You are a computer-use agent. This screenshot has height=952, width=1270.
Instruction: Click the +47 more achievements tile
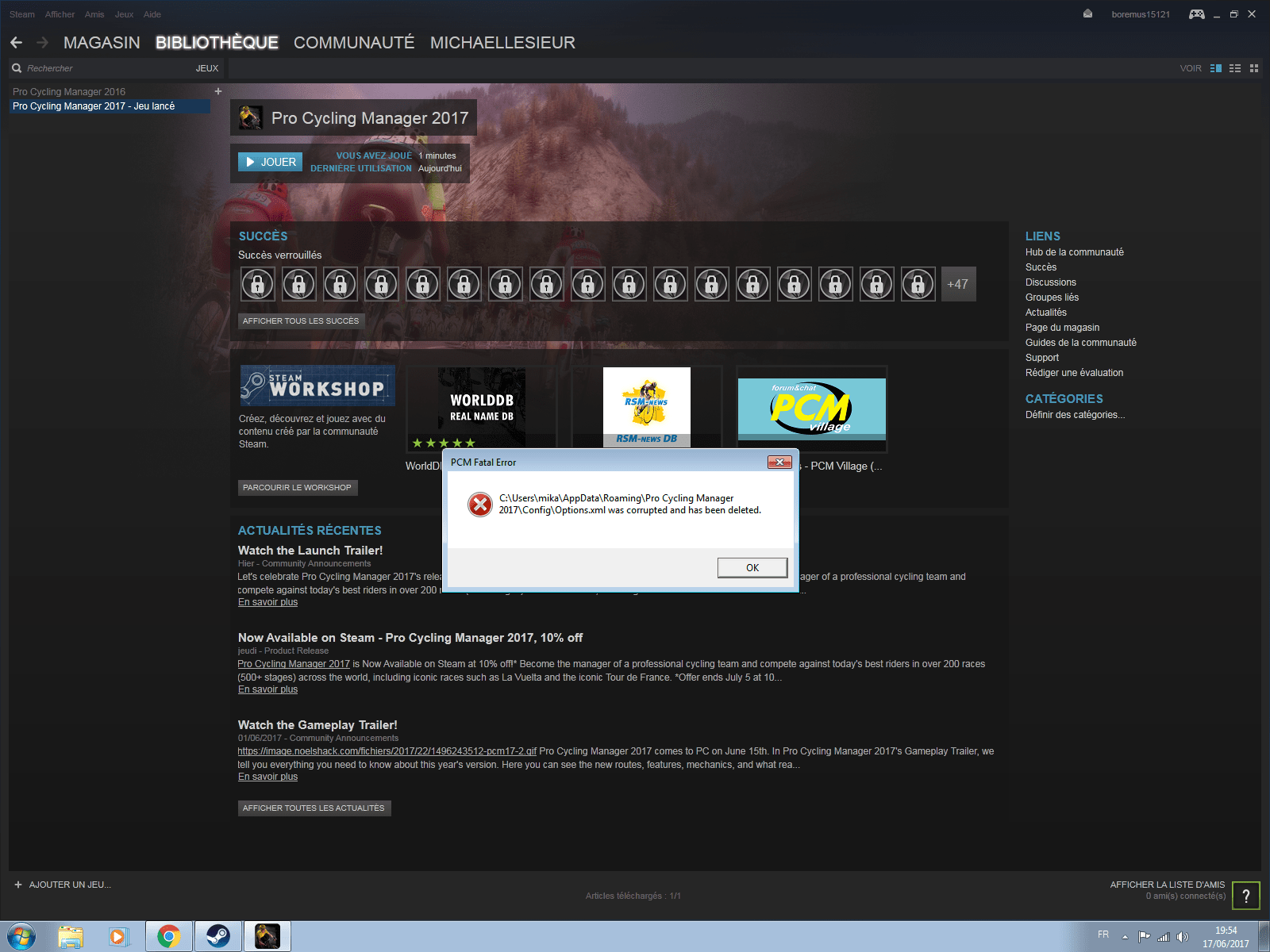[958, 284]
